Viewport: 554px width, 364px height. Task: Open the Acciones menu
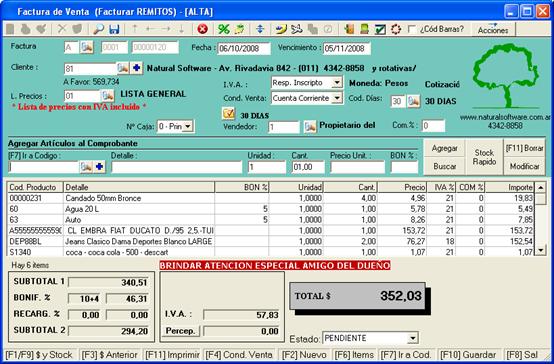(x=493, y=29)
